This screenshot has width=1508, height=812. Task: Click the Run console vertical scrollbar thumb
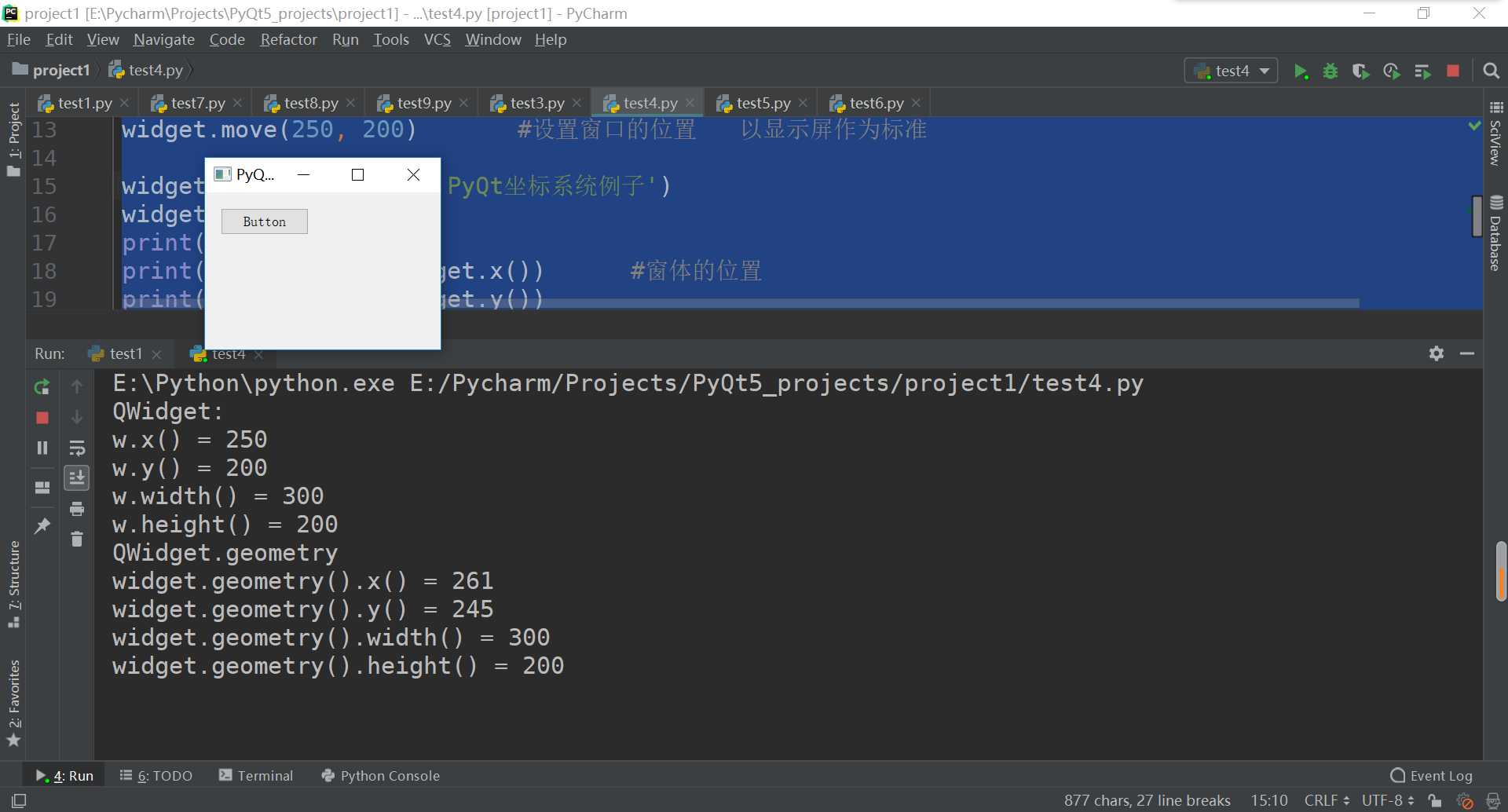click(1501, 571)
